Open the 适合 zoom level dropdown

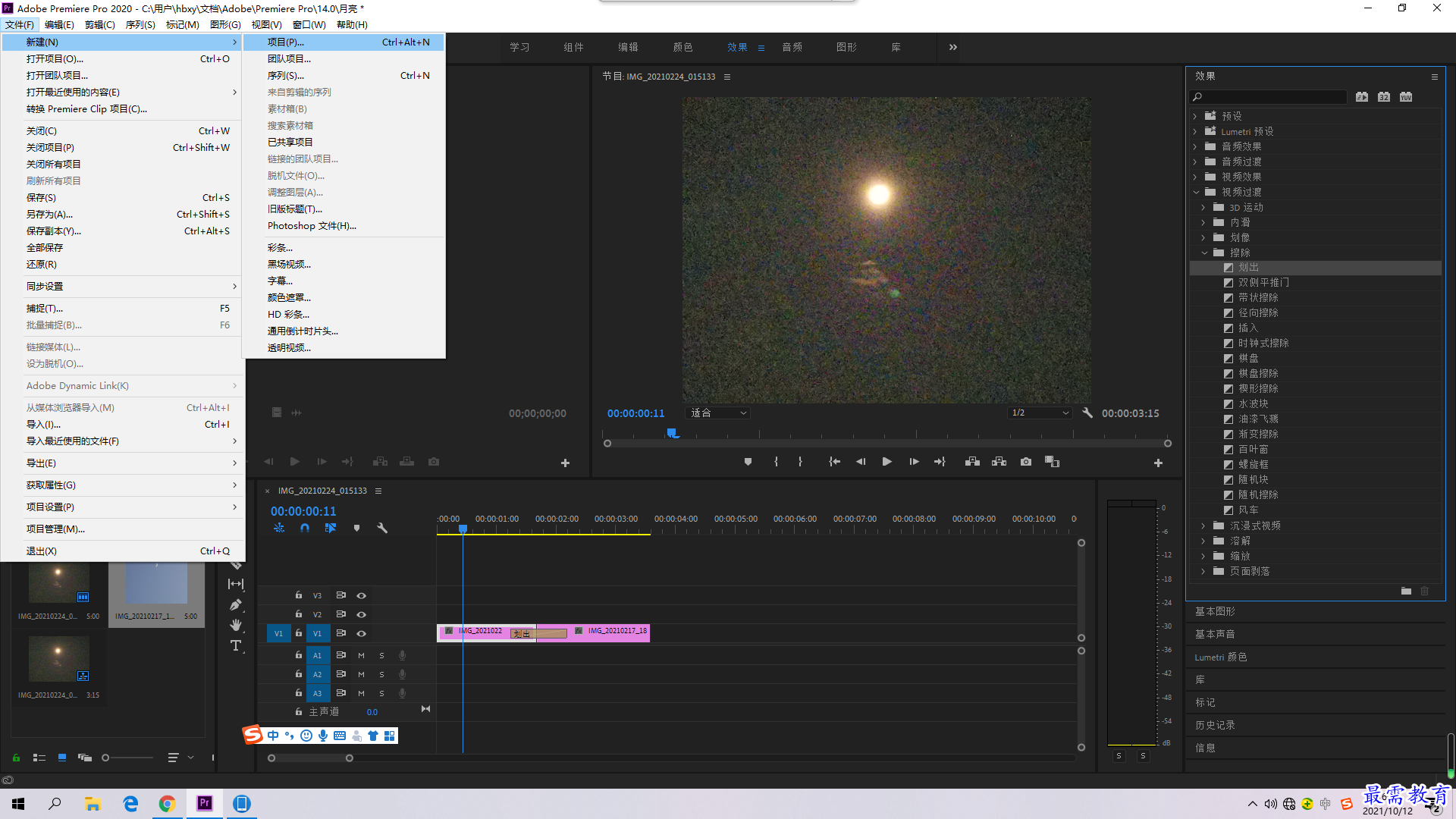[x=718, y=413]
